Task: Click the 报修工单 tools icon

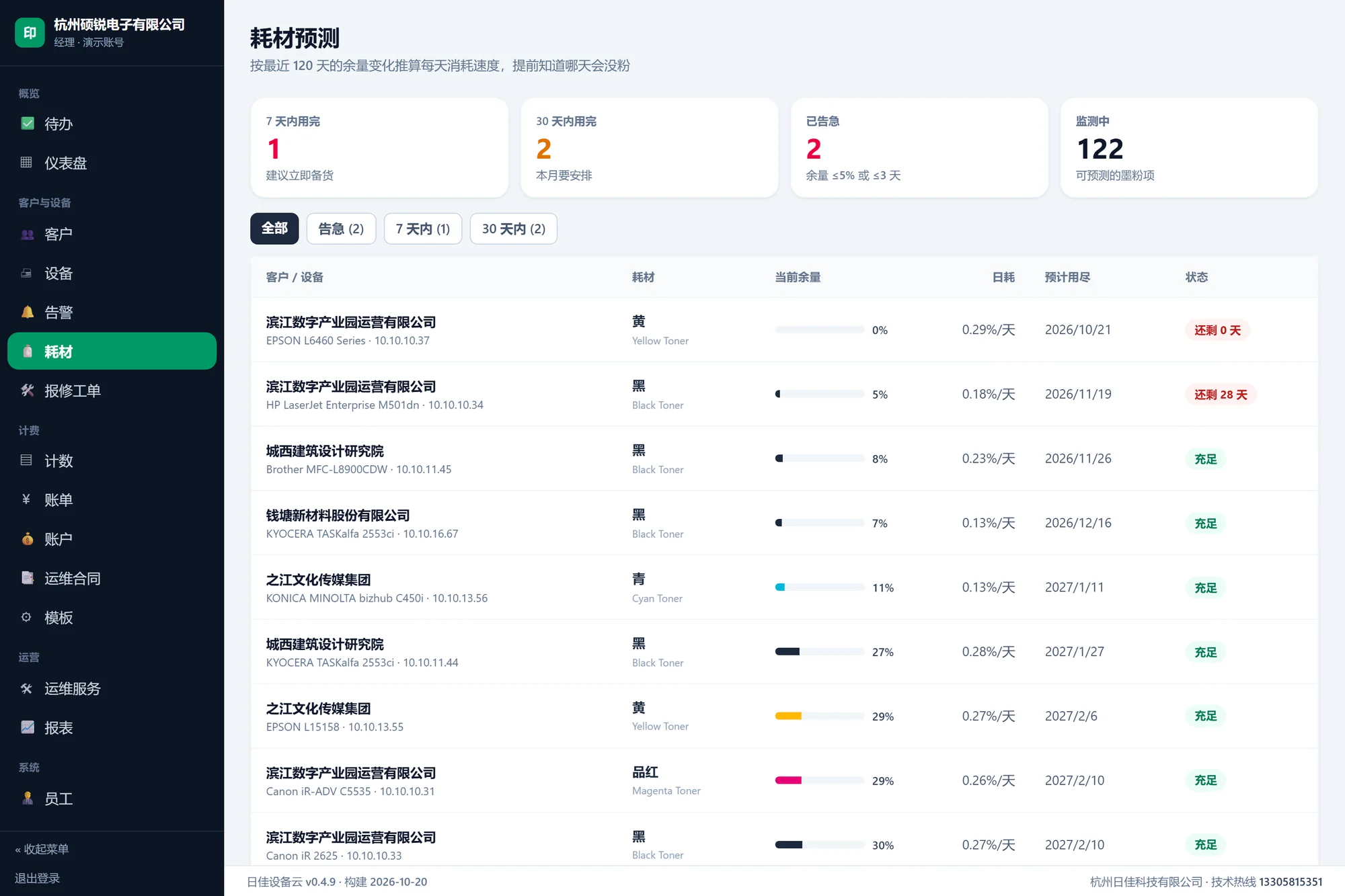Action: pos(28,391)
